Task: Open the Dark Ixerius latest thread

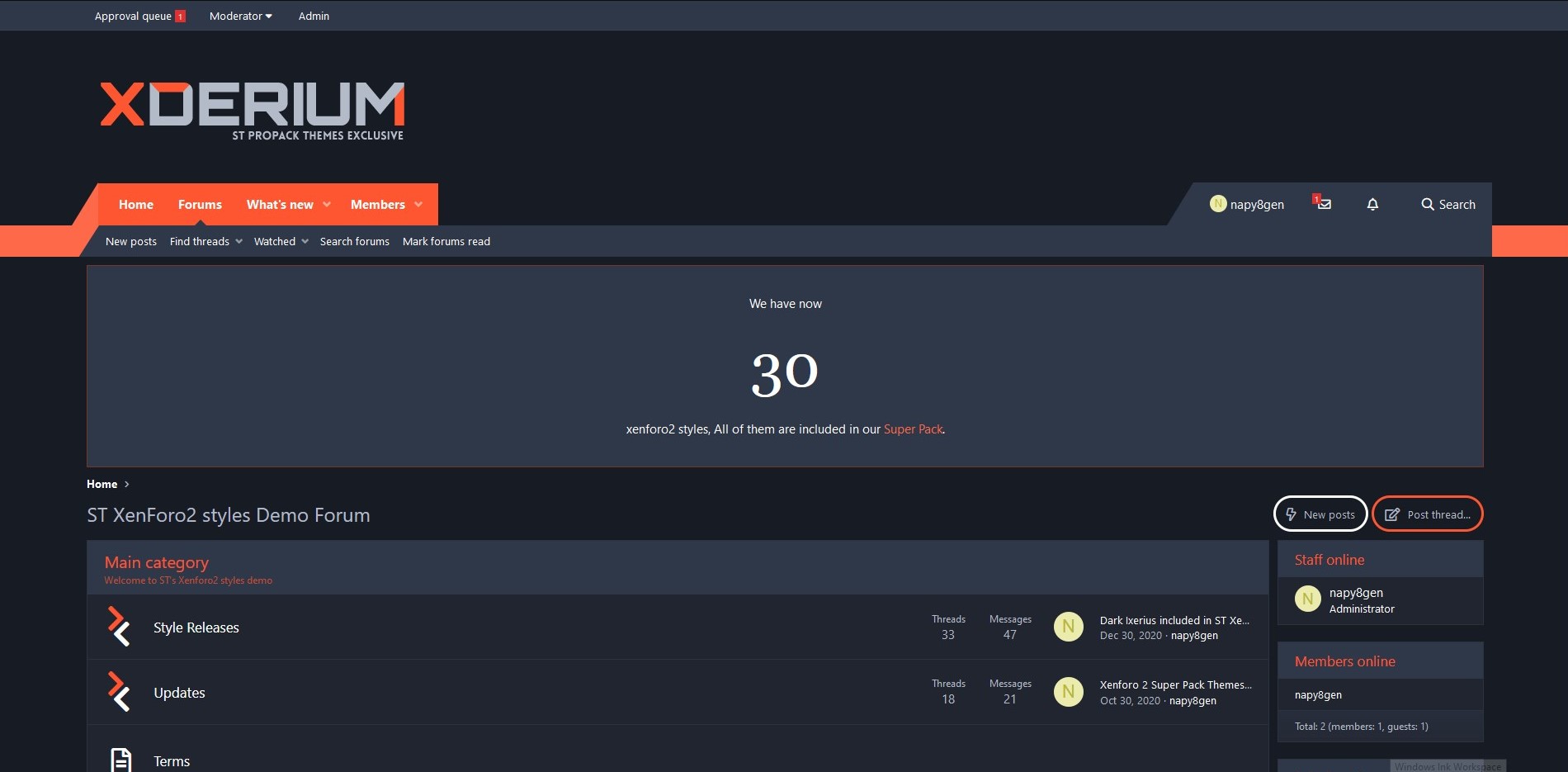Action: click(1174, 620)
